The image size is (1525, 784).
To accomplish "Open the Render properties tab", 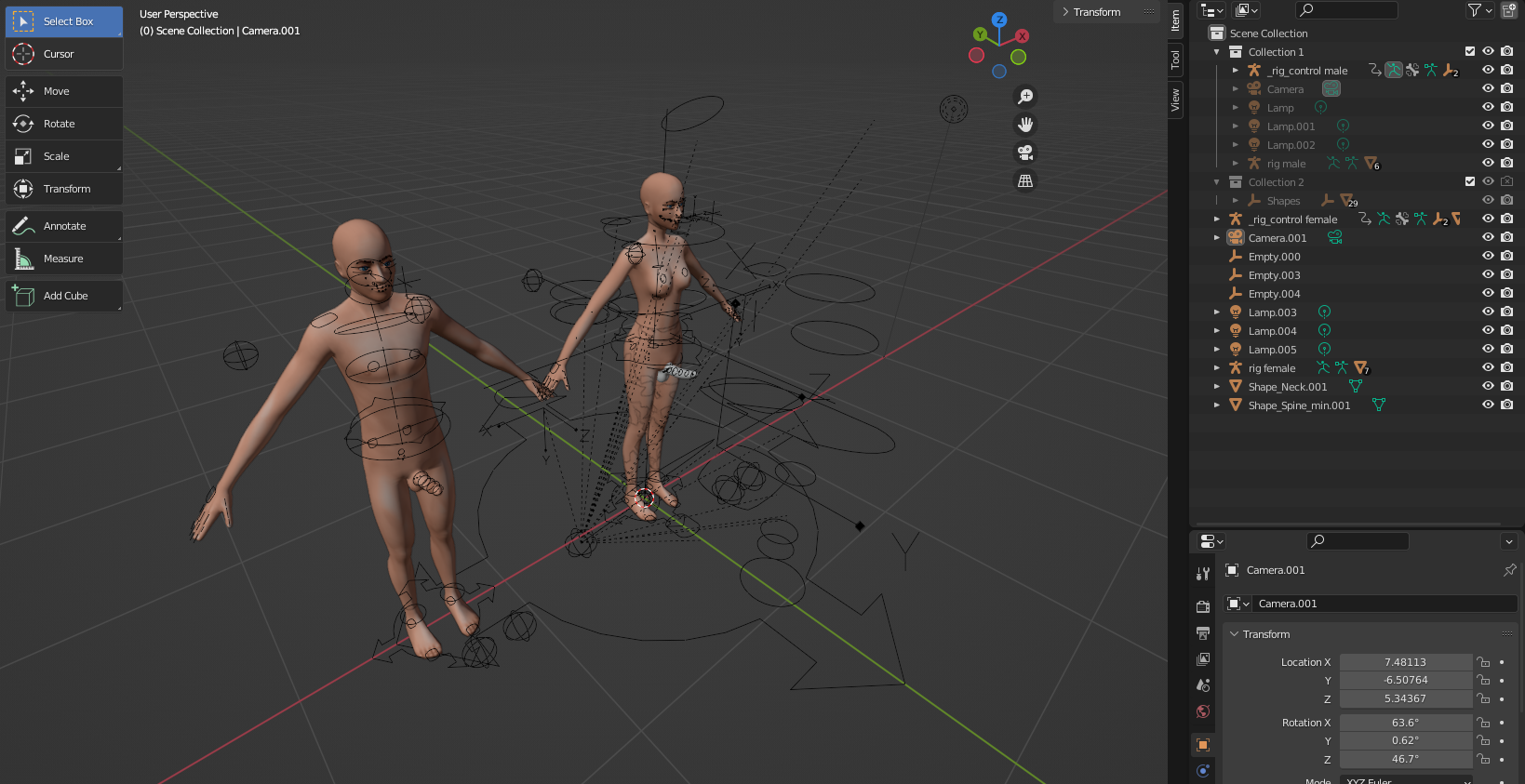I will tap(1203, 606).
